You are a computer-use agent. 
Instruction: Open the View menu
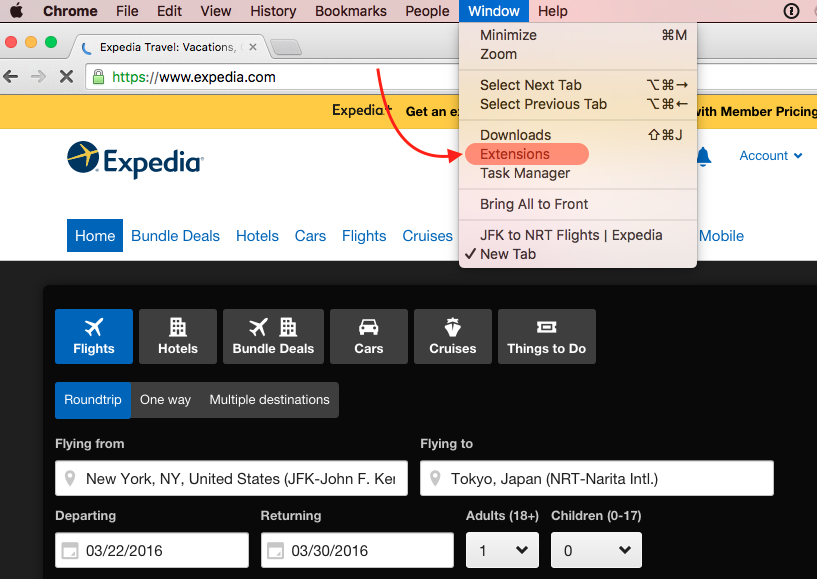pos(216,11)
